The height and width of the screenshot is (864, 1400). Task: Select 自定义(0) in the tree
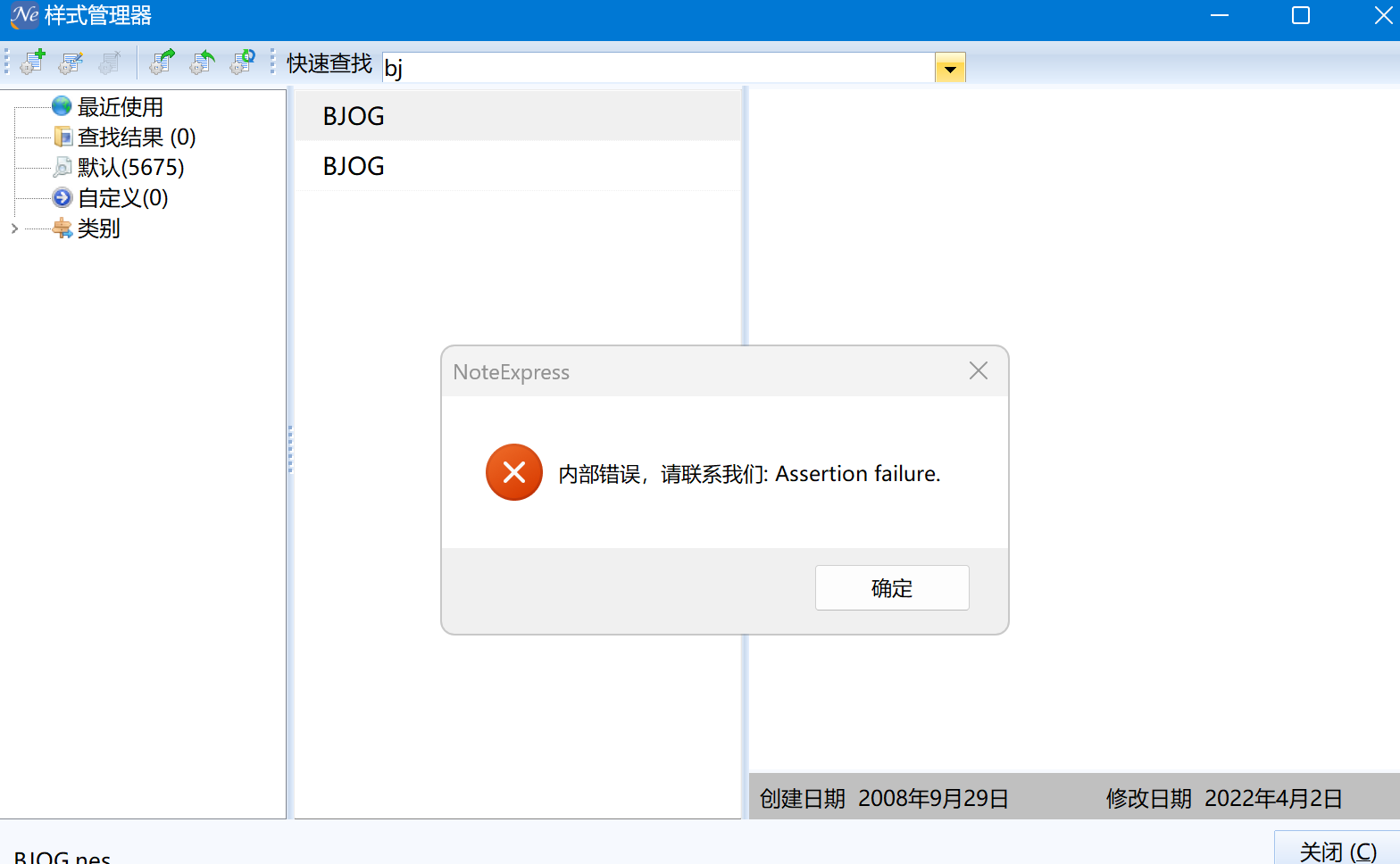click(x=123, y=198)
